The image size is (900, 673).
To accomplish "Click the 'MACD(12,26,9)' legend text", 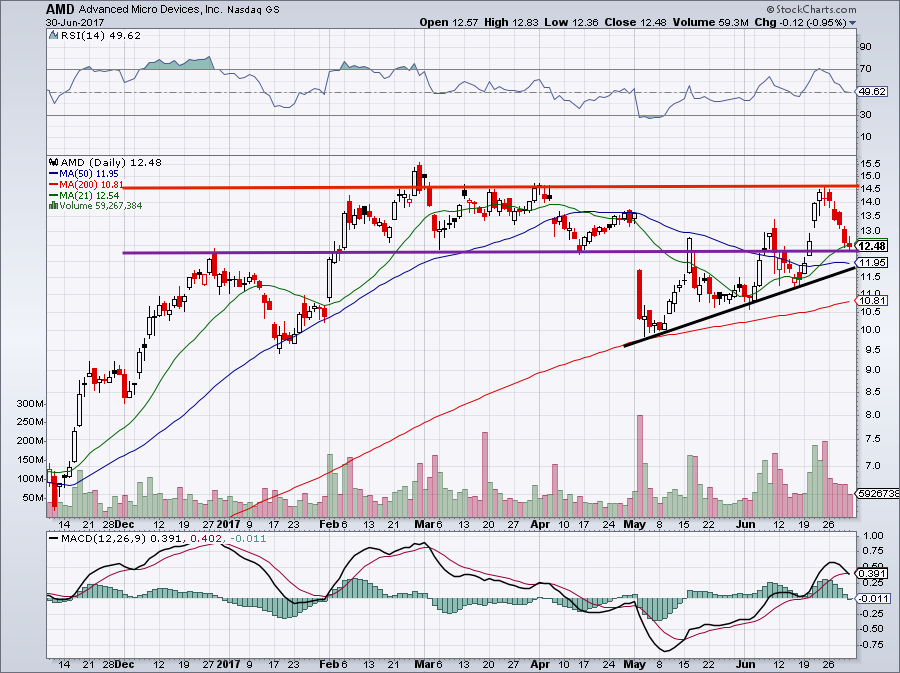I will click(x=104, y=539).
